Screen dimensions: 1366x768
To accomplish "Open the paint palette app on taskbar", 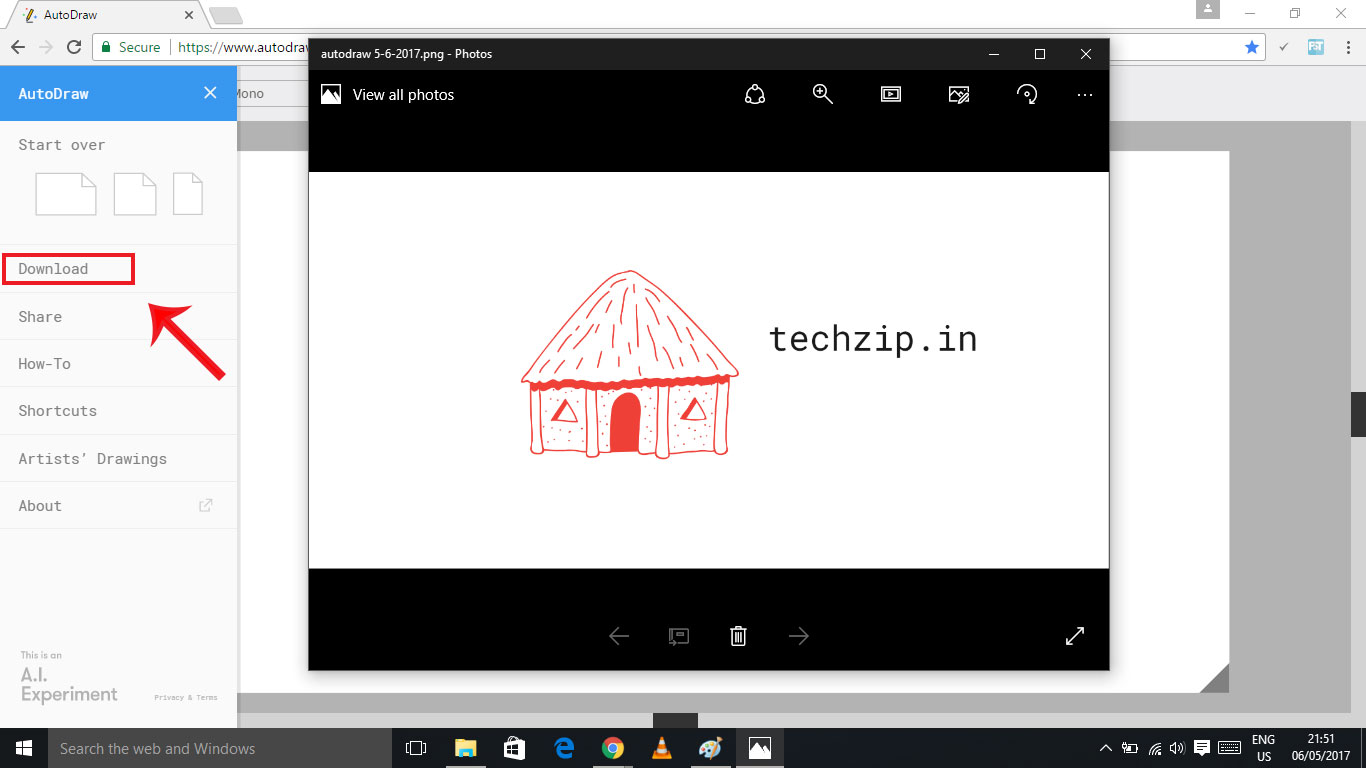I will tap(710, 748).
